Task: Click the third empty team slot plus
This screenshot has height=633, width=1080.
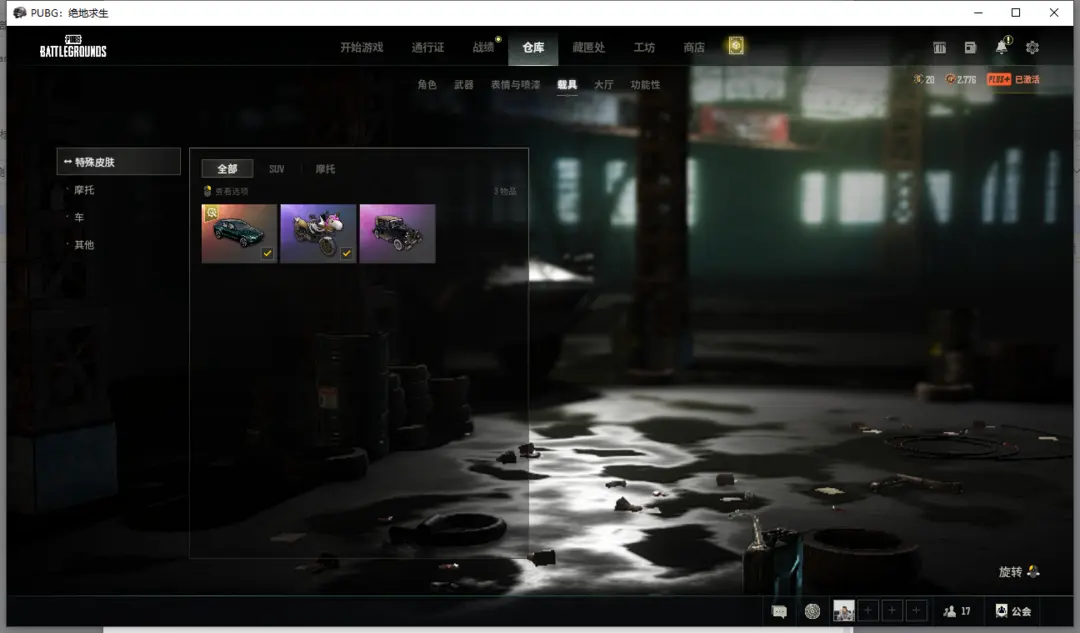Action: pos(916,610)
